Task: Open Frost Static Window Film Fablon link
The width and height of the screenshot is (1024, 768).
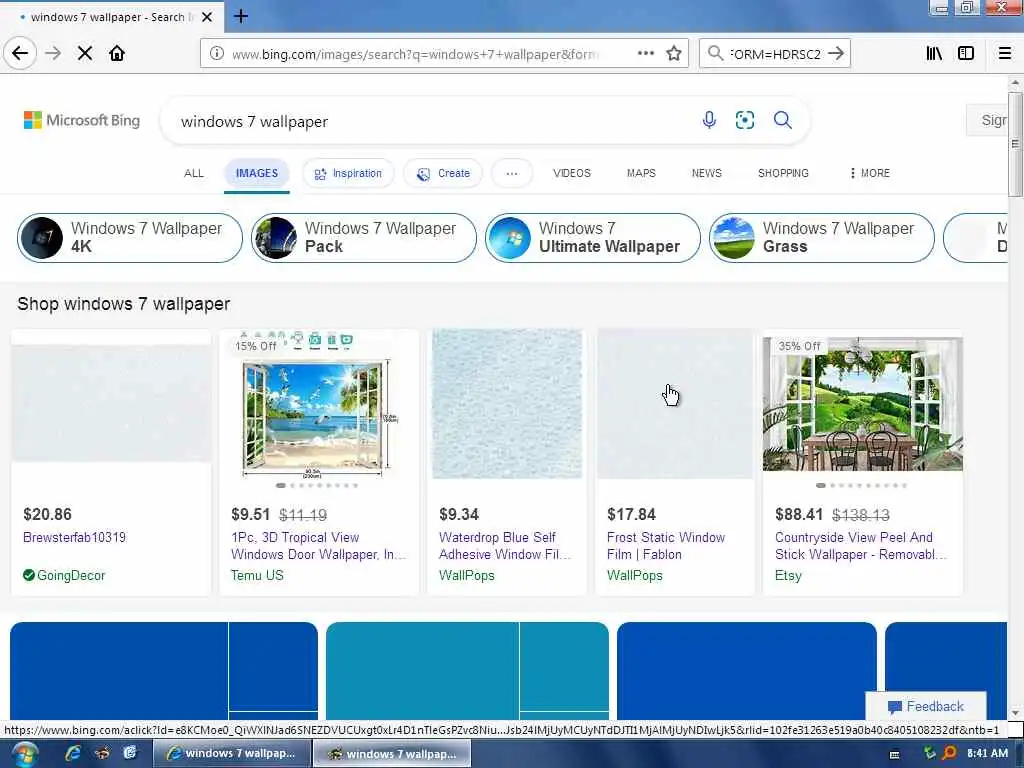Action: [665, 546]
